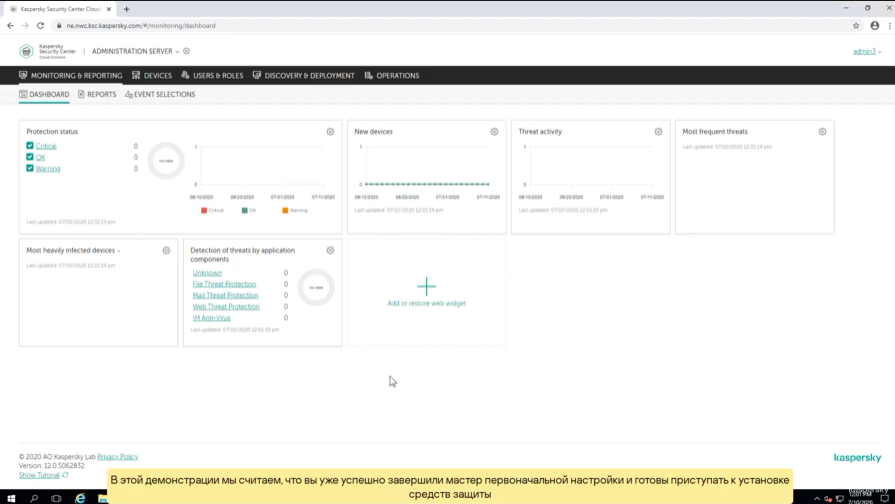The image size is (895, 504).
Task: Click the Detection of threats donut chart
Action: coord(316,288)
